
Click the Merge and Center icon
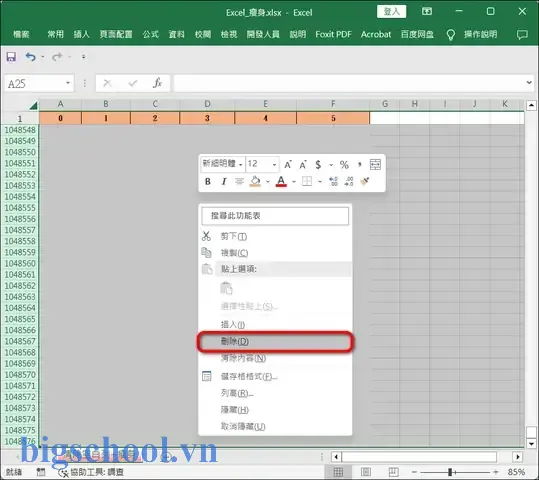click(375, 164)
